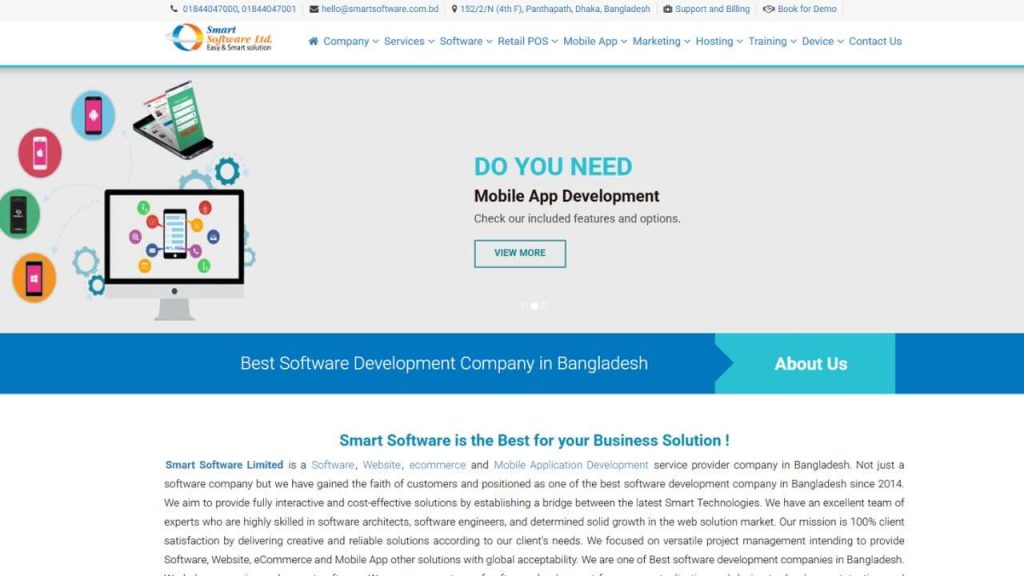Image resolution: width=1024 pixels, height=576 pixels.
Task: Open the Contact Us page
Action: coord(875,41)
